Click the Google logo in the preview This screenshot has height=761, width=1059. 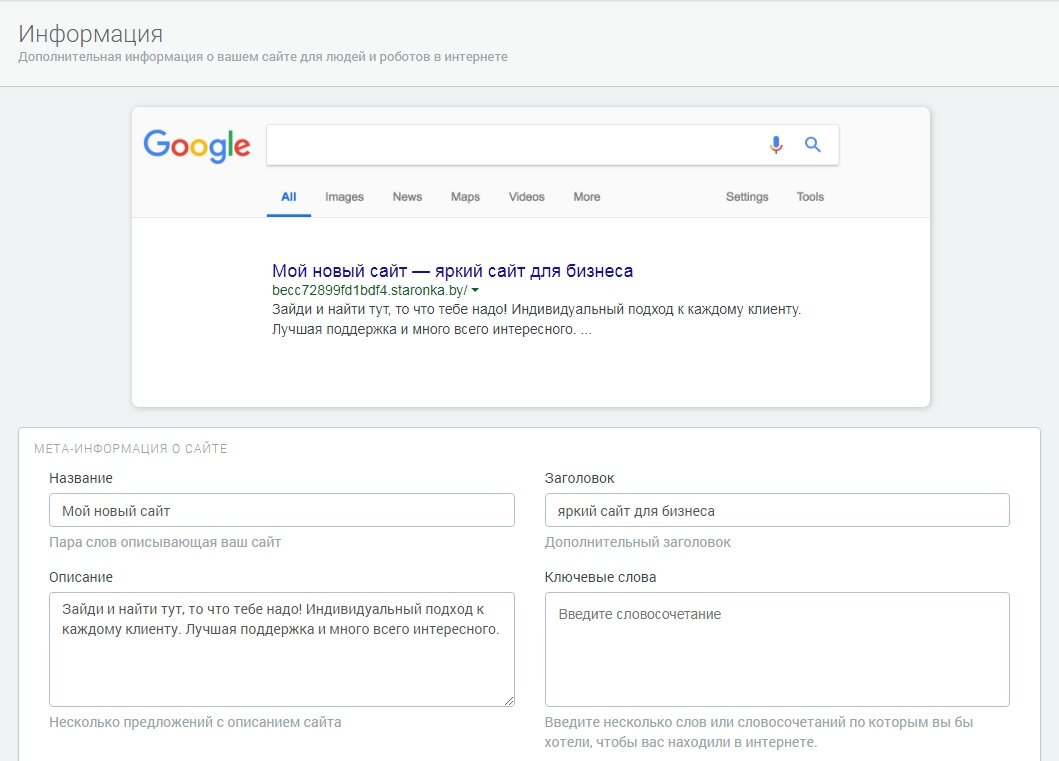pos(197,146)
